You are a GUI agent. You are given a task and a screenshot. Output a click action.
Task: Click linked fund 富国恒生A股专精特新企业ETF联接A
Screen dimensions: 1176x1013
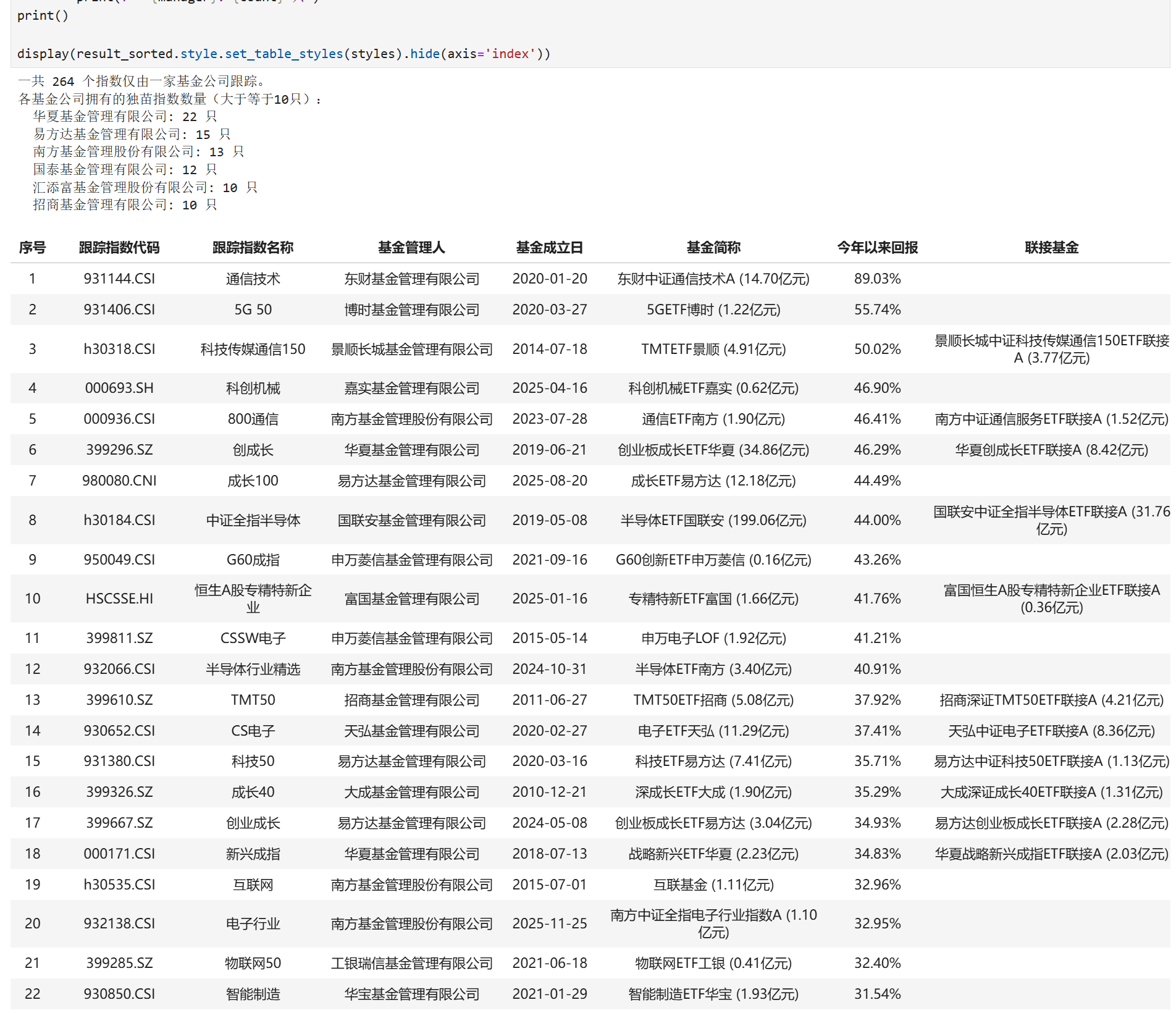1051,599
